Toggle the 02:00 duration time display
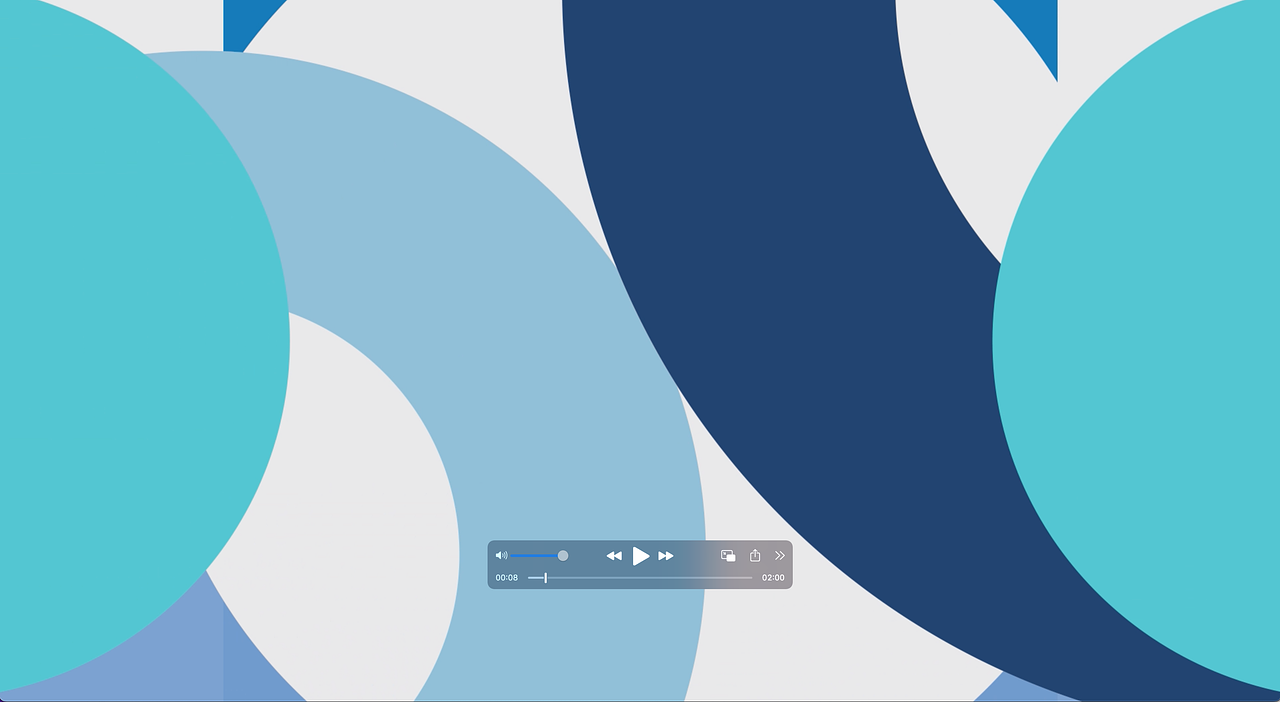 (773, 578)
